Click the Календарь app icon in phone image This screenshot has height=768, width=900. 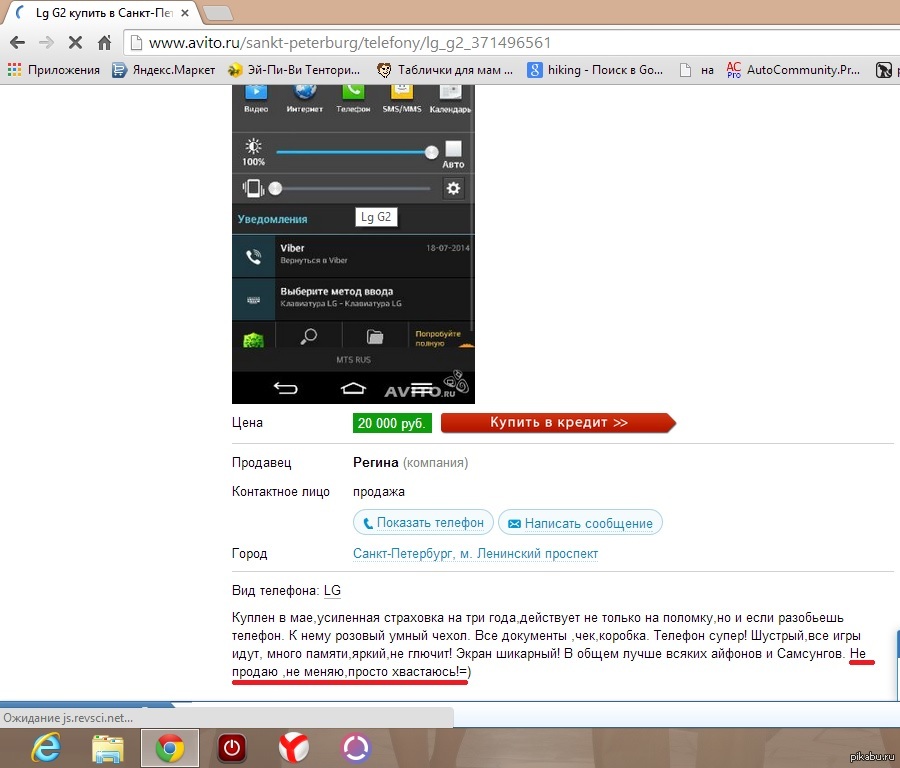pos(451,98)
